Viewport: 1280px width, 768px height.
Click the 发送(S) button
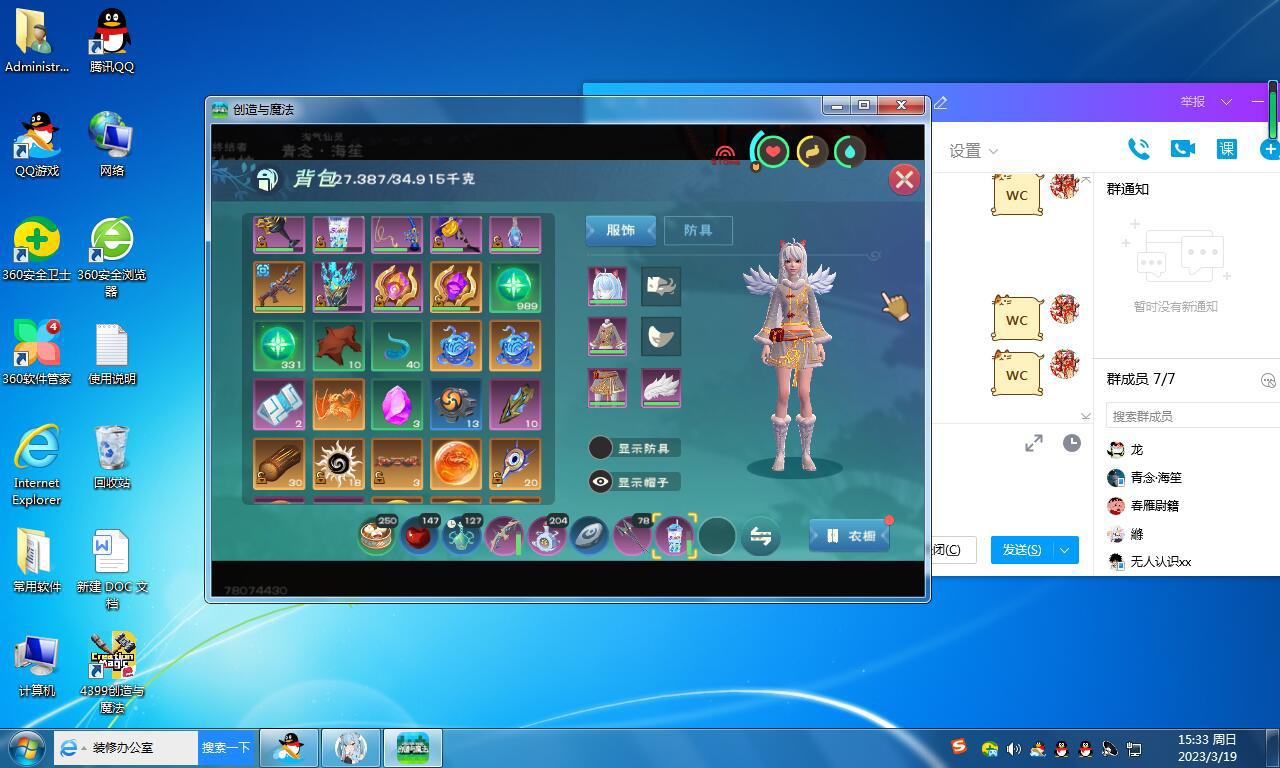click(1022, 550)
